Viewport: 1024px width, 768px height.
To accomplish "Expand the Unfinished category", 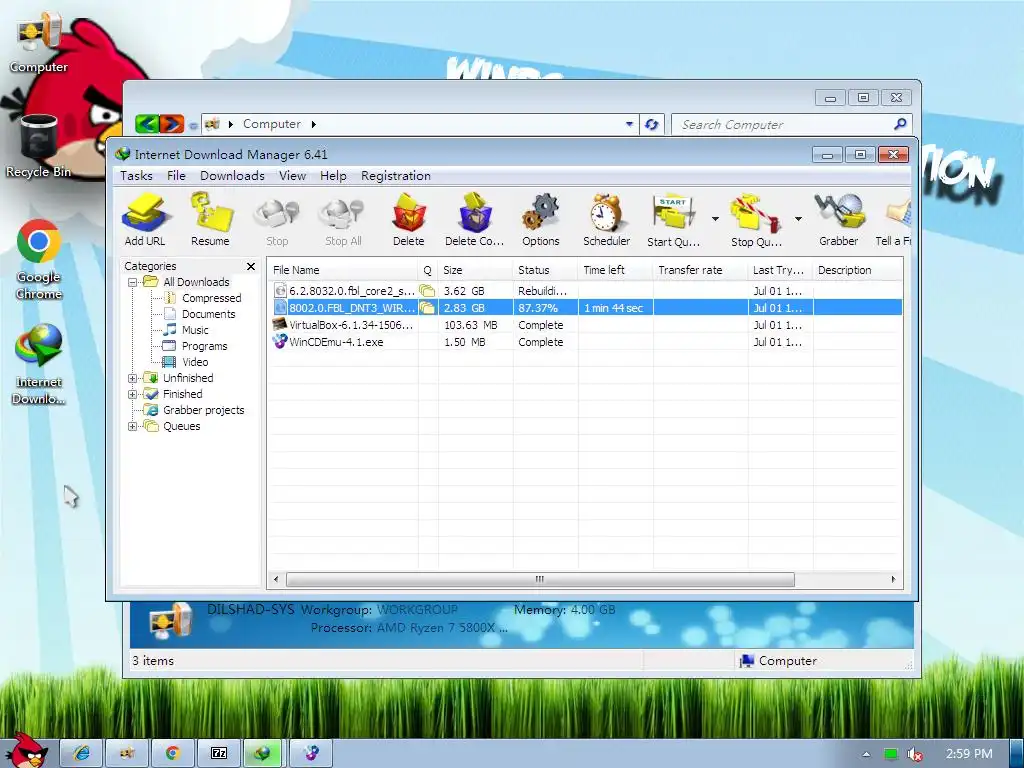I will coord(133,378).
